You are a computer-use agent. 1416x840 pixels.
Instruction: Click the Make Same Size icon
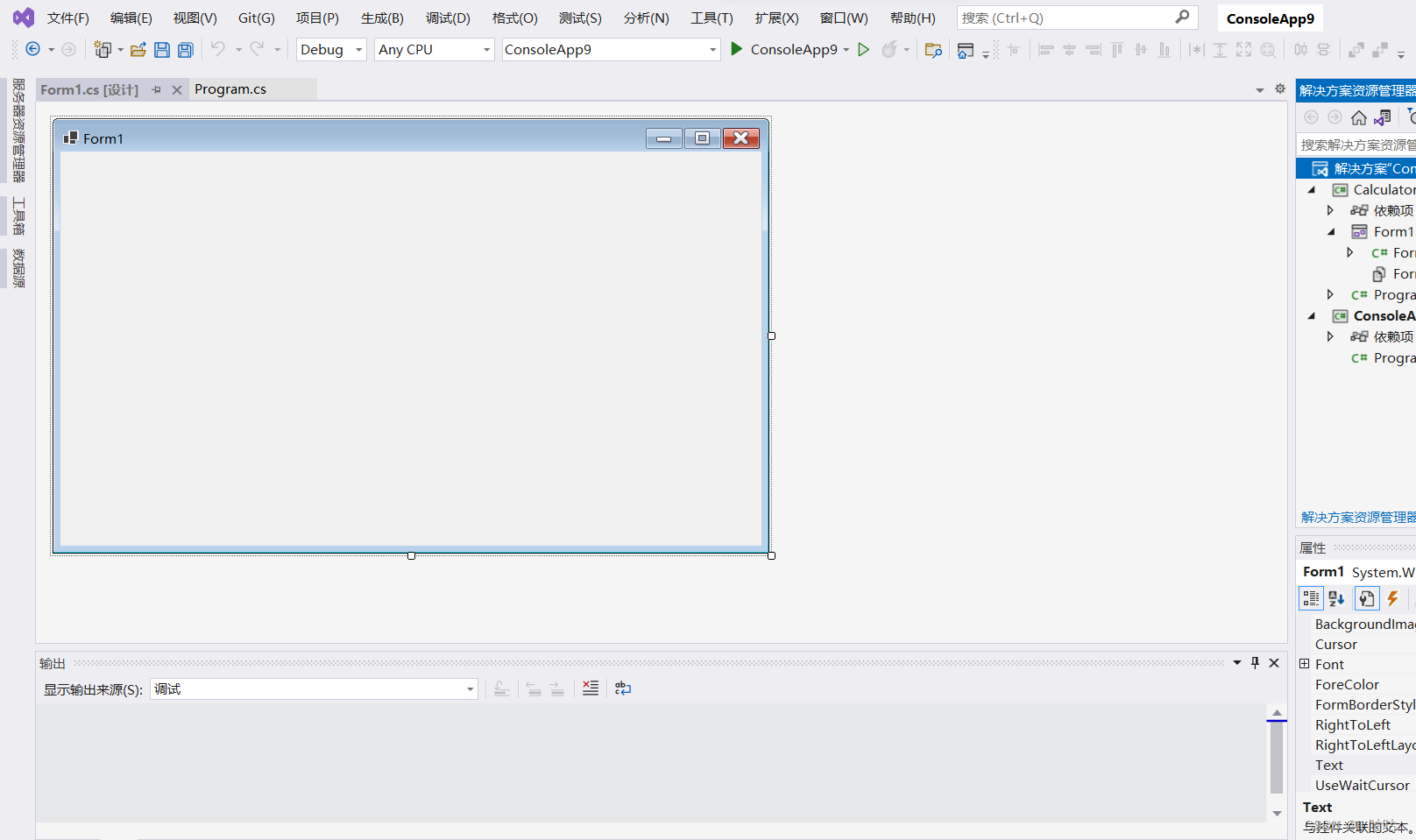pyautogui.click(x=1243, y=50)
